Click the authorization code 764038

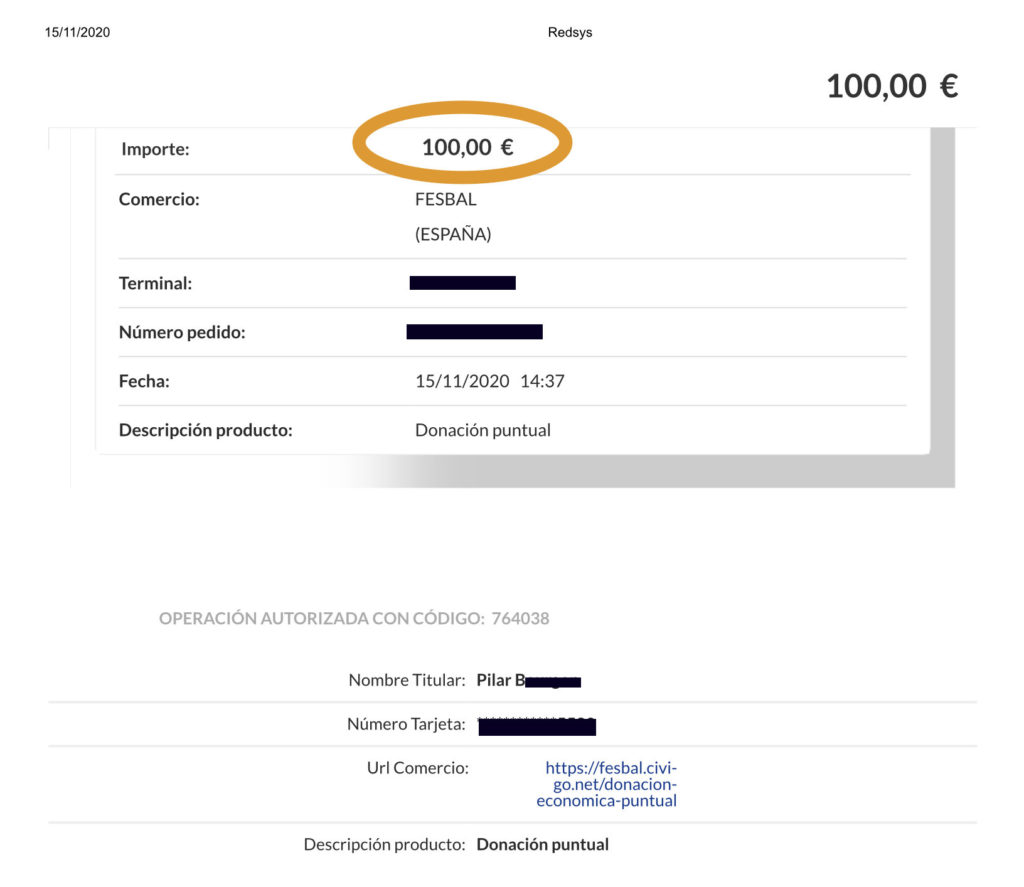coord(520,618)
